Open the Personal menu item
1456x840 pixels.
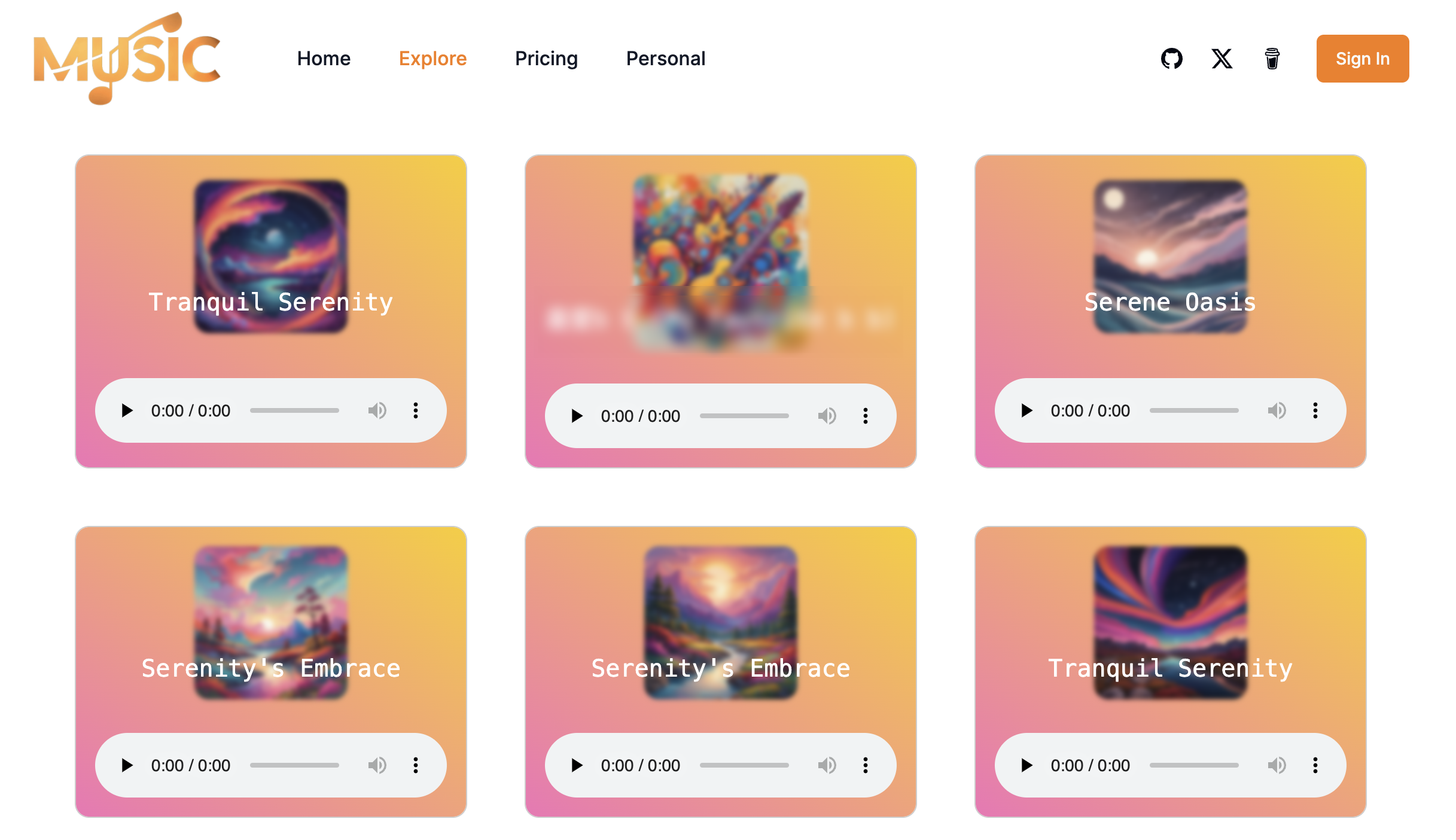[666, 59]
